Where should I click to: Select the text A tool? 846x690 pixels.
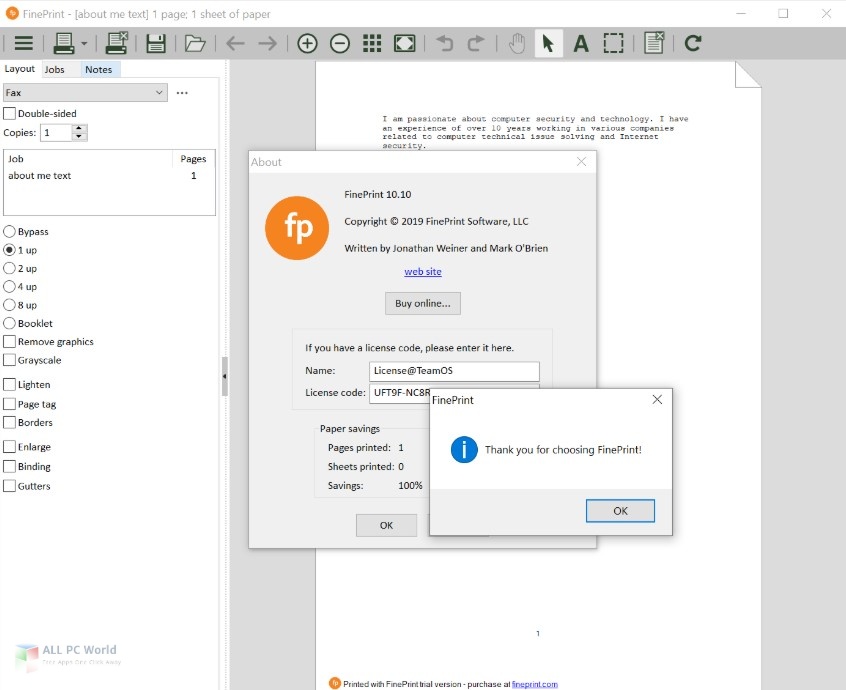point(581,43)
